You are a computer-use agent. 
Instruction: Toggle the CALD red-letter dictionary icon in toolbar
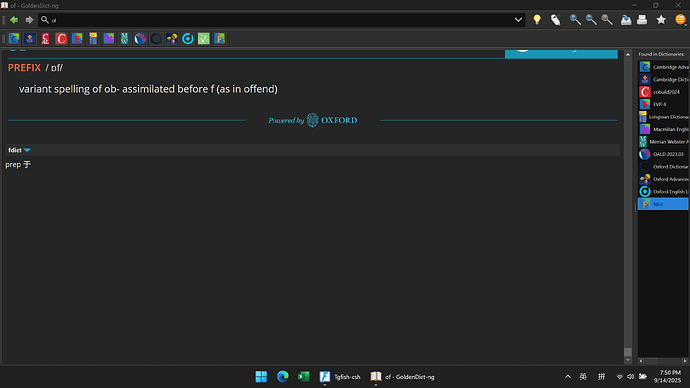click(45, 39)
